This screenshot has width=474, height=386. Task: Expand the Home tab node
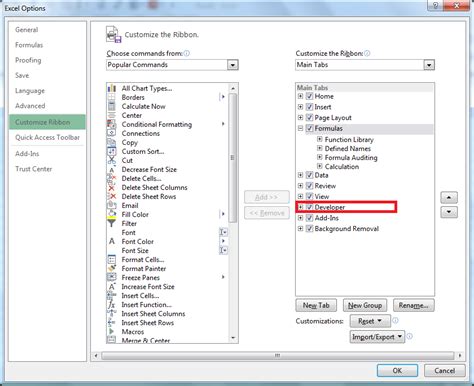point(300,96)
